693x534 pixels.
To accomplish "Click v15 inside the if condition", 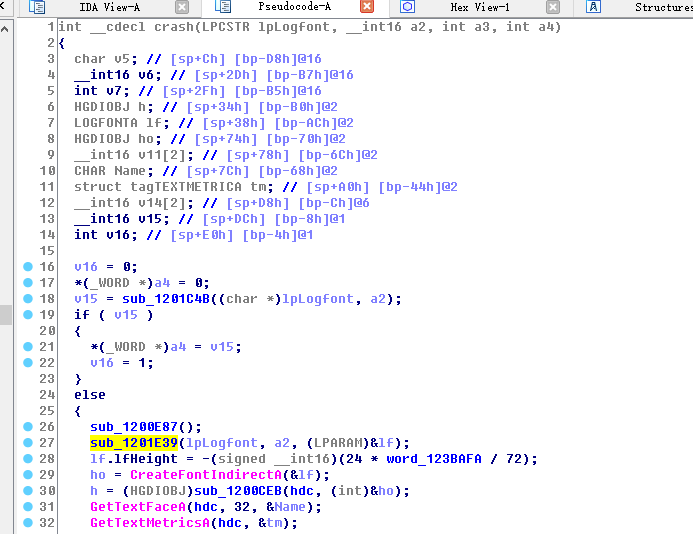I will [126, 315].
